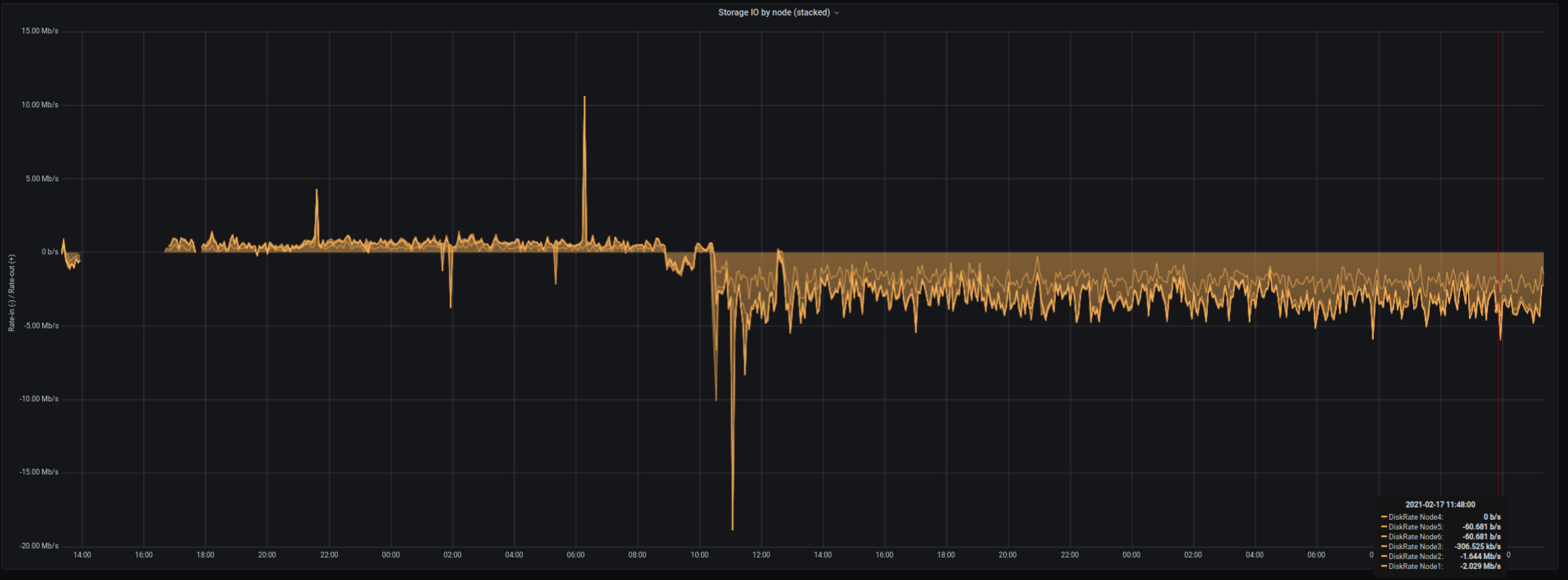The width and height of the screenshot is (1568, 580).
Task: Click the tooltip timestamp 2021-02-17 11:48:00
Action: (1439, 505)
